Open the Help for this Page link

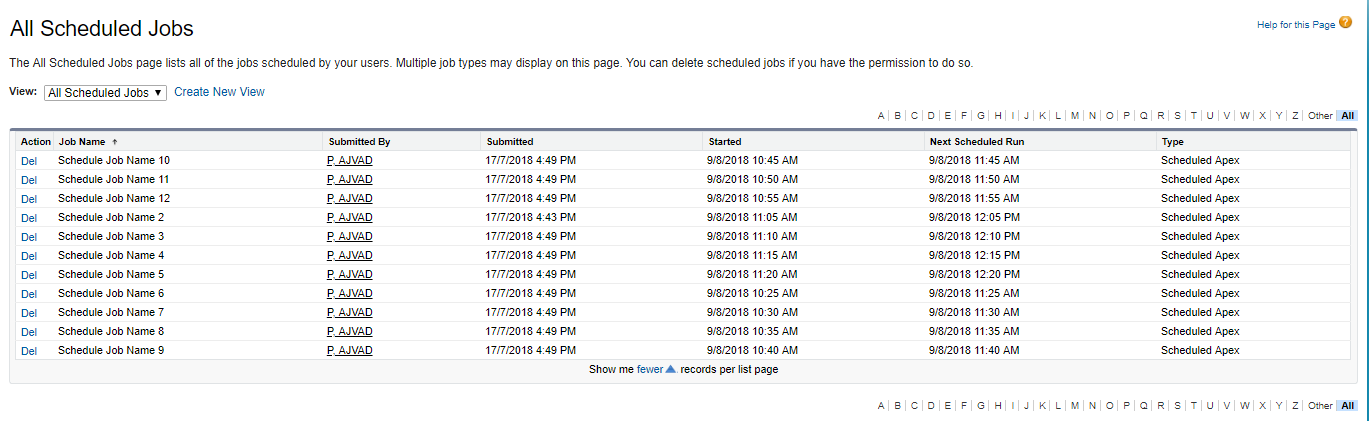pos(1296,24)
